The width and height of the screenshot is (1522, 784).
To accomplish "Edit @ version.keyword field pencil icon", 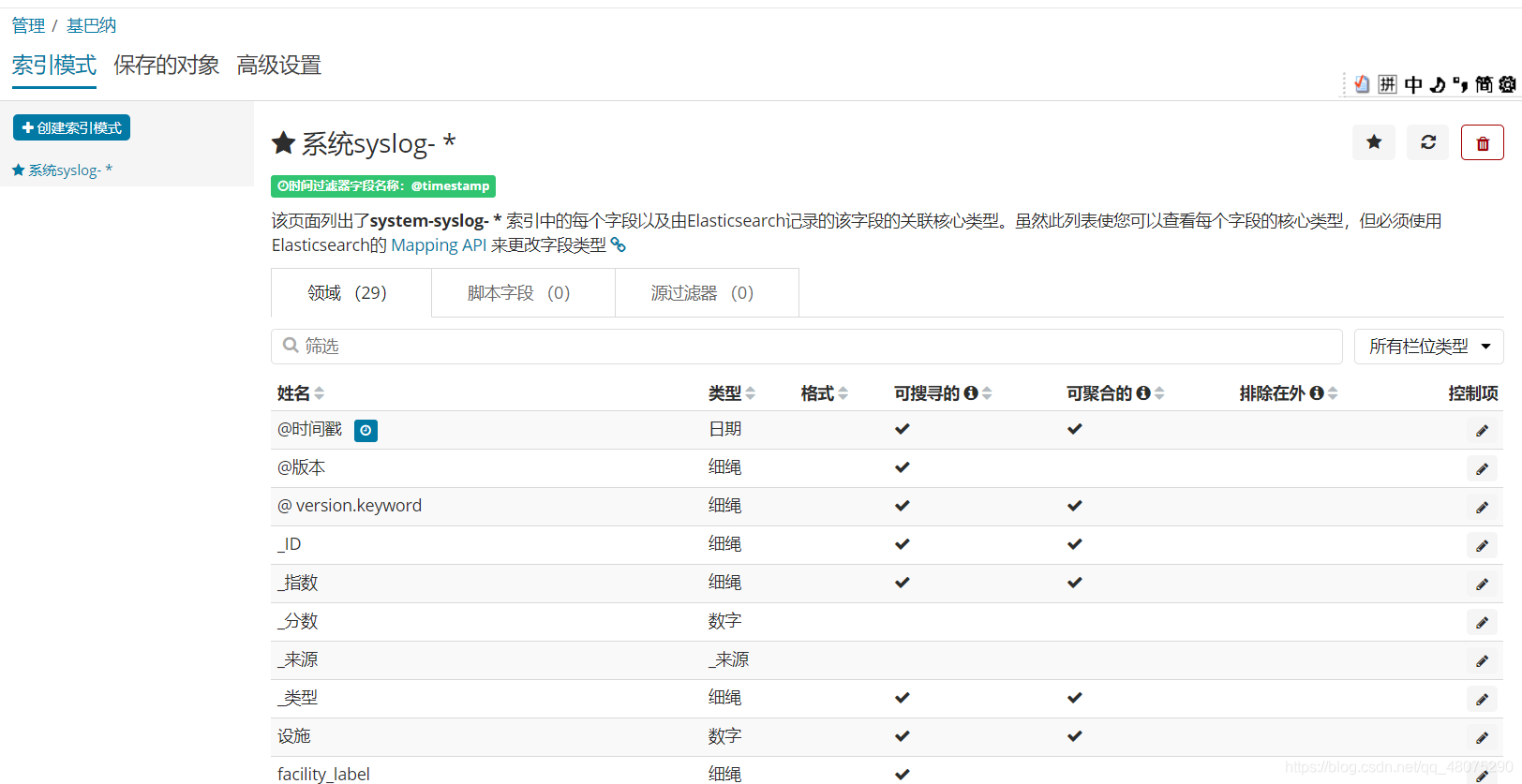I will (1482, 507).
